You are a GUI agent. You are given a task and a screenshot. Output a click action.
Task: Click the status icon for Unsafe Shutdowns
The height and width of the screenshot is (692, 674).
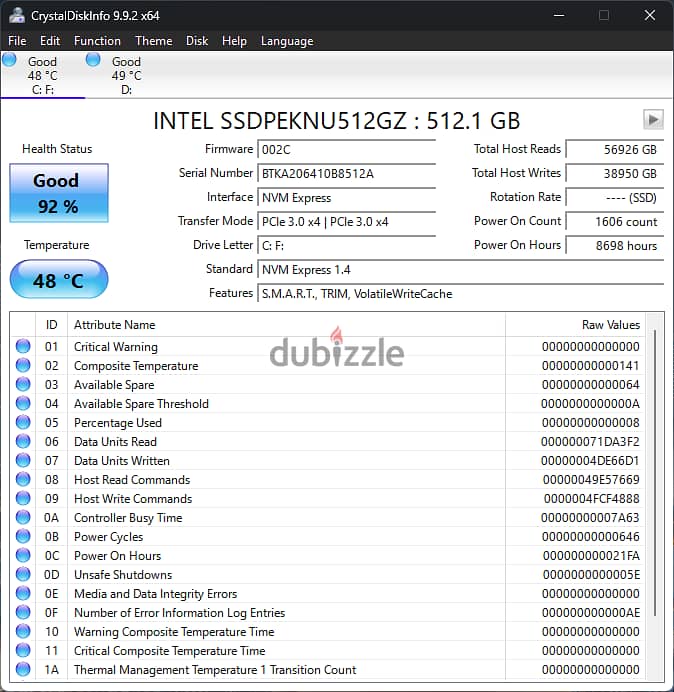(x=23, y=574)
